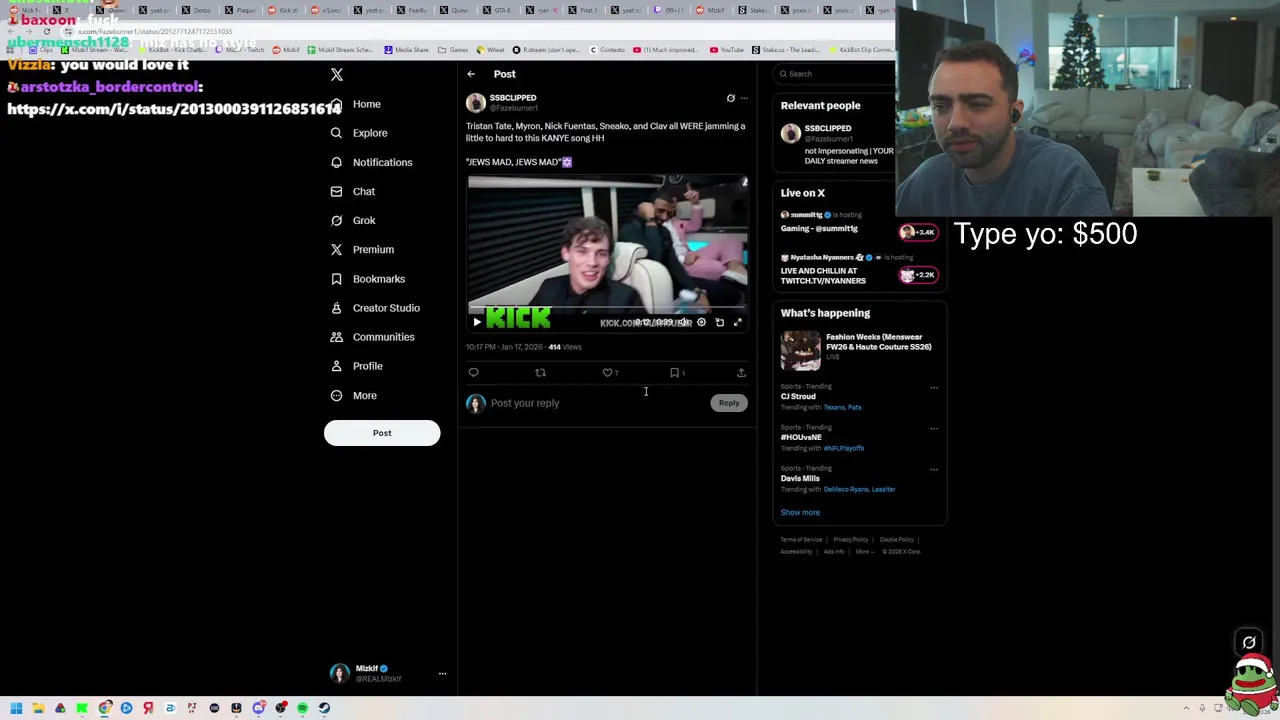Open Explore in sidebar

[x=359, y=133]
